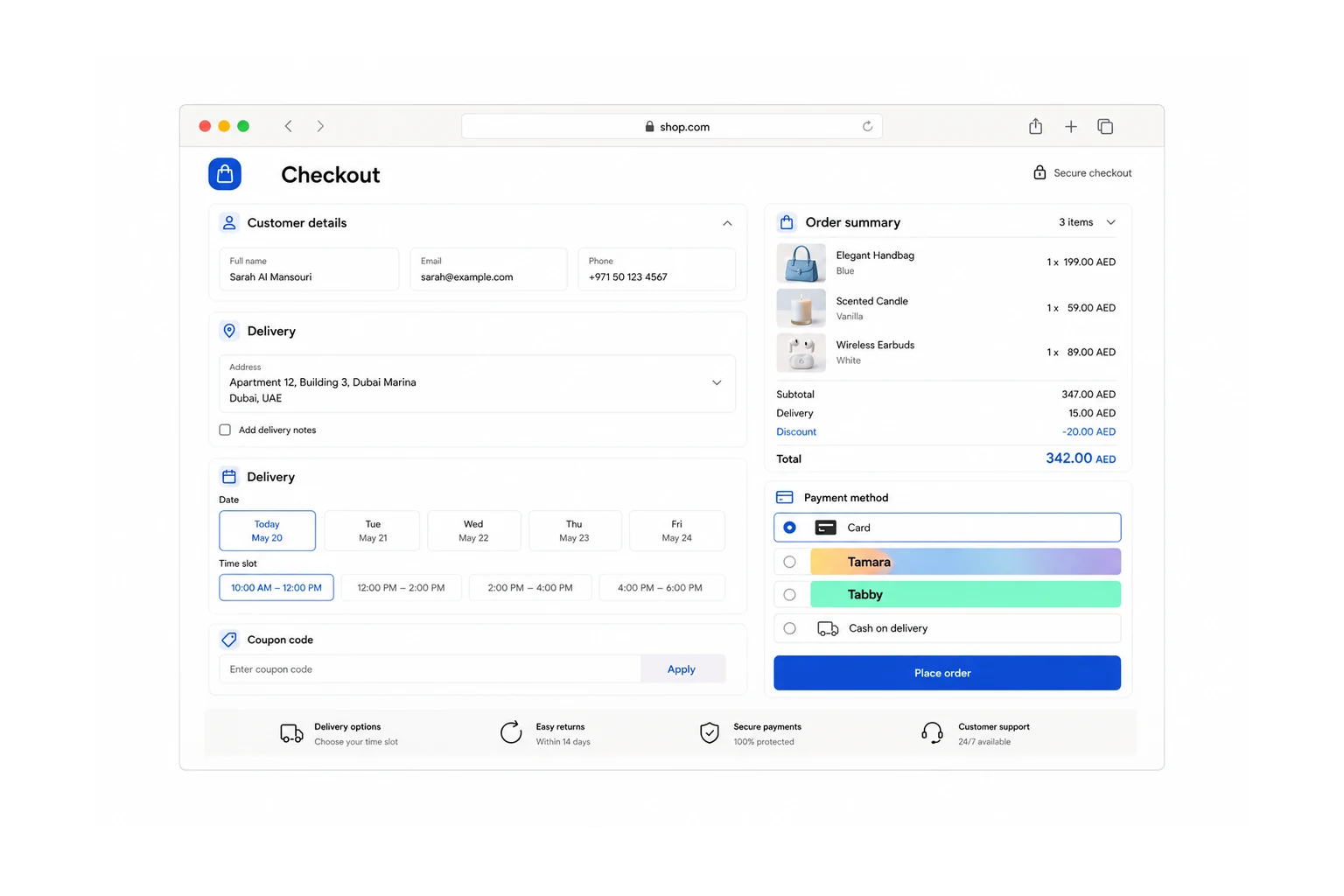Open the browser share icon
This screenshot has height=896, width=1344.
[x=1036, y=126]
